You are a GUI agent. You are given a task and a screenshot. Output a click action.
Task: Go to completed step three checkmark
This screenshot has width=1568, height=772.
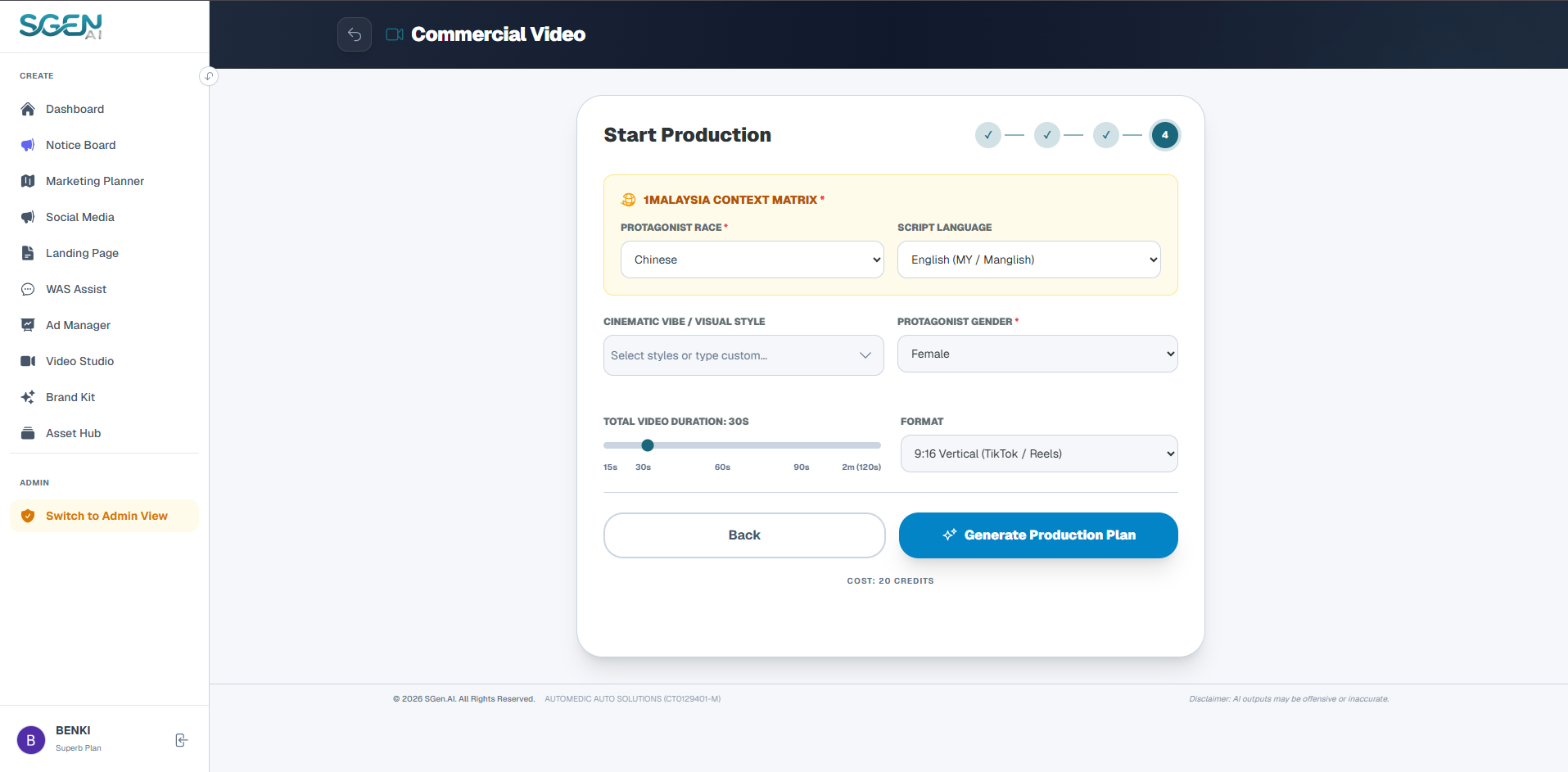1106,135
